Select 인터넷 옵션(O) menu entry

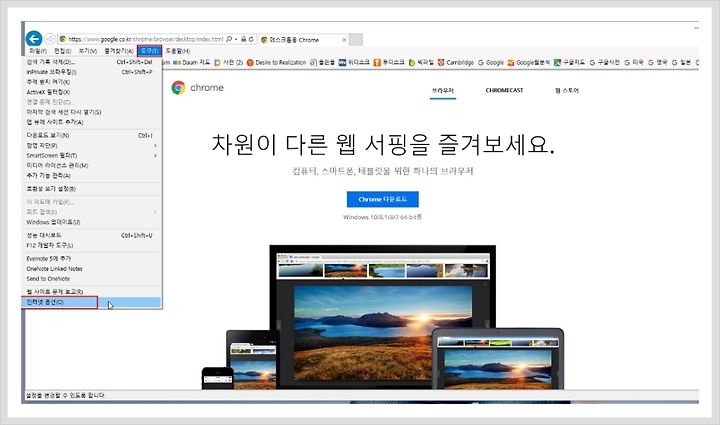(x=91, y=302)
